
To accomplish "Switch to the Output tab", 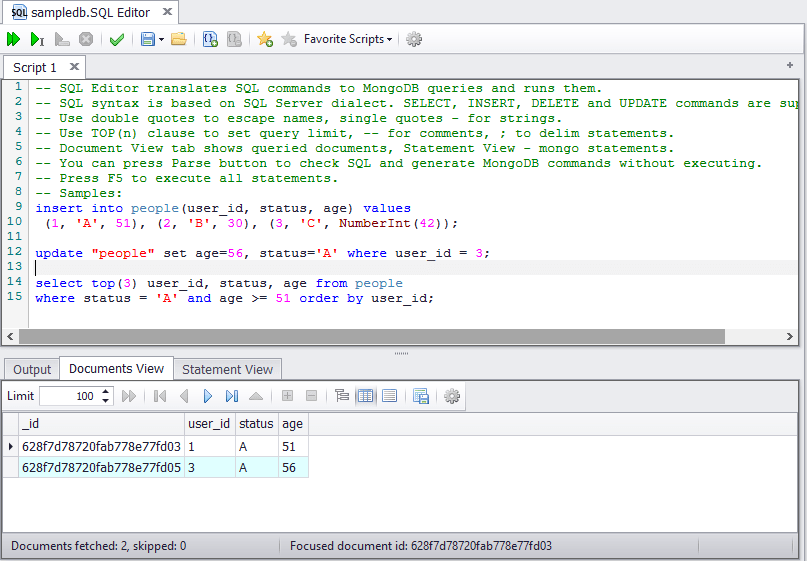I will click(32, 369).
